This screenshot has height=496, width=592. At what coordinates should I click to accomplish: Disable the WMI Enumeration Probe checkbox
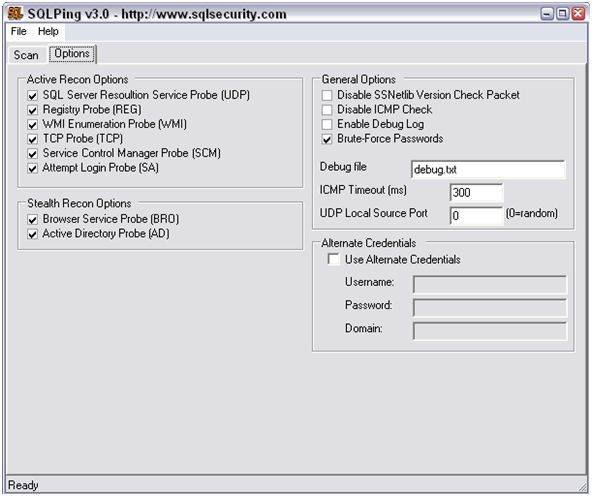(x=33, y=125)
